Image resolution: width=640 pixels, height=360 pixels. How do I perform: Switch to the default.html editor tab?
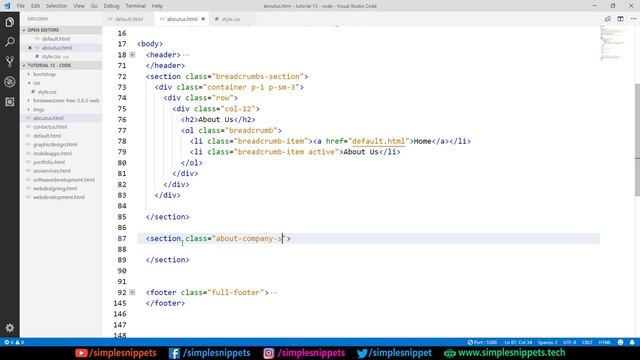(128, 19)
